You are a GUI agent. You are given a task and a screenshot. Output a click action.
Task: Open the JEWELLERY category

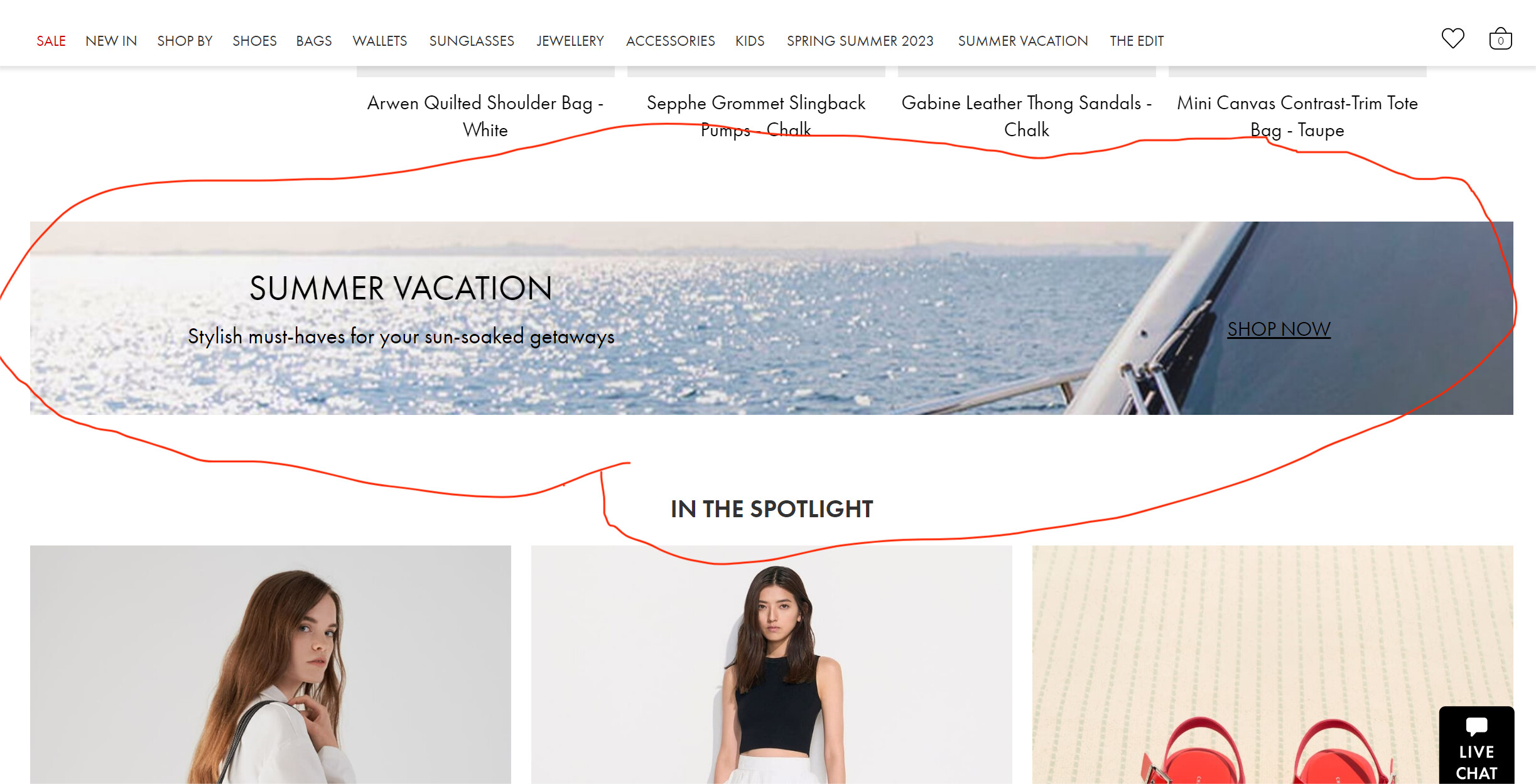click(570, 41)
